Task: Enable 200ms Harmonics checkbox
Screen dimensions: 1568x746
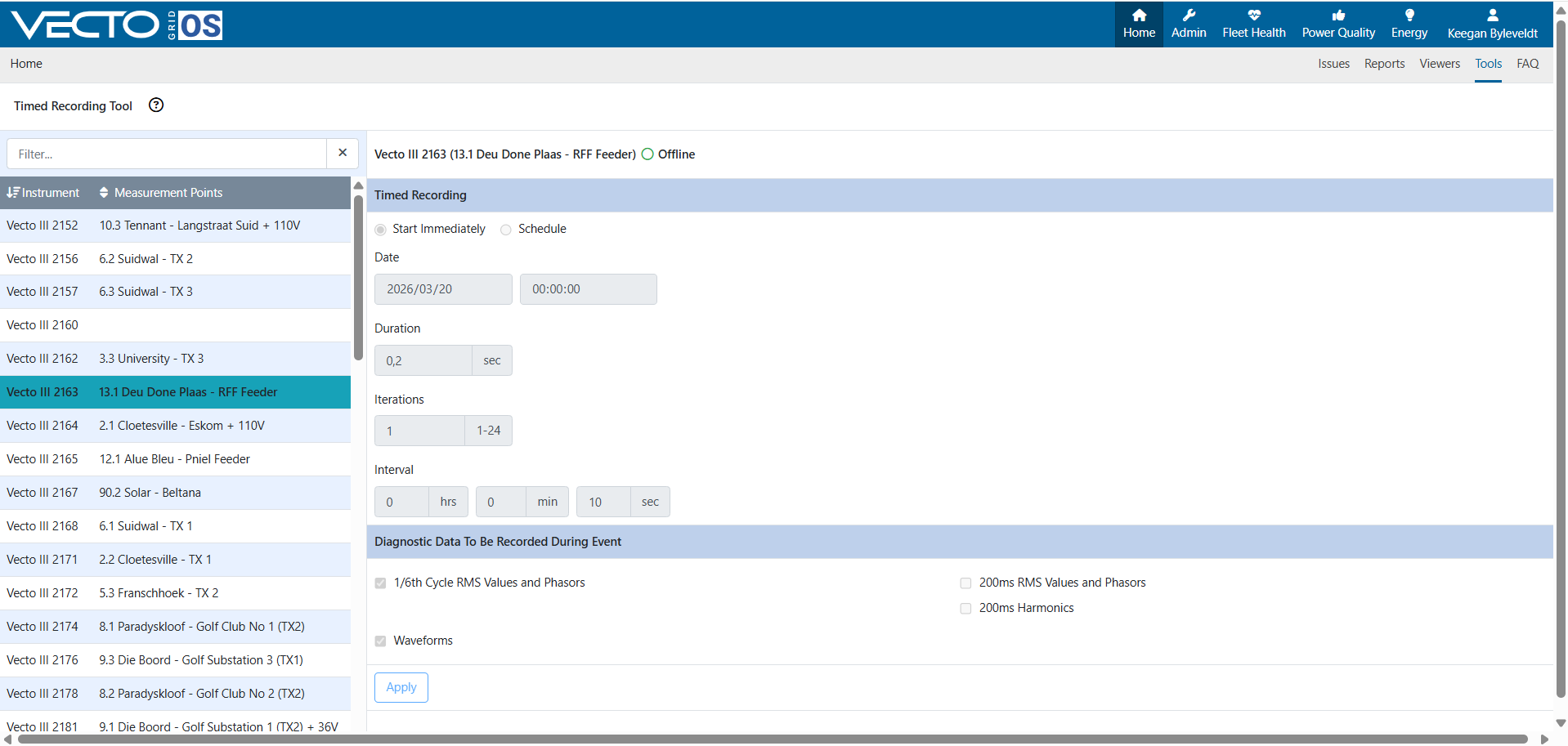Action: click(965, 609)
